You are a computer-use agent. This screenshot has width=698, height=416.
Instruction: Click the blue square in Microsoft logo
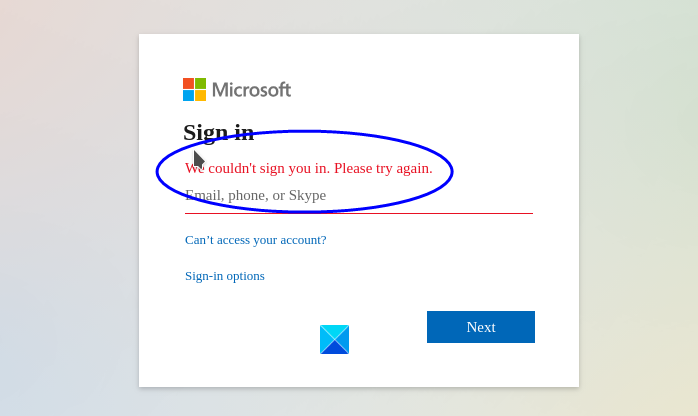pyautogui.click(x=188, y=95)
